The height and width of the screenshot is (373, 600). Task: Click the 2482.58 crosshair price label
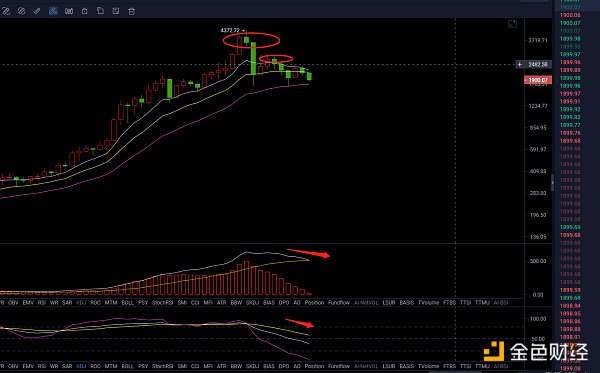[538, 64]
